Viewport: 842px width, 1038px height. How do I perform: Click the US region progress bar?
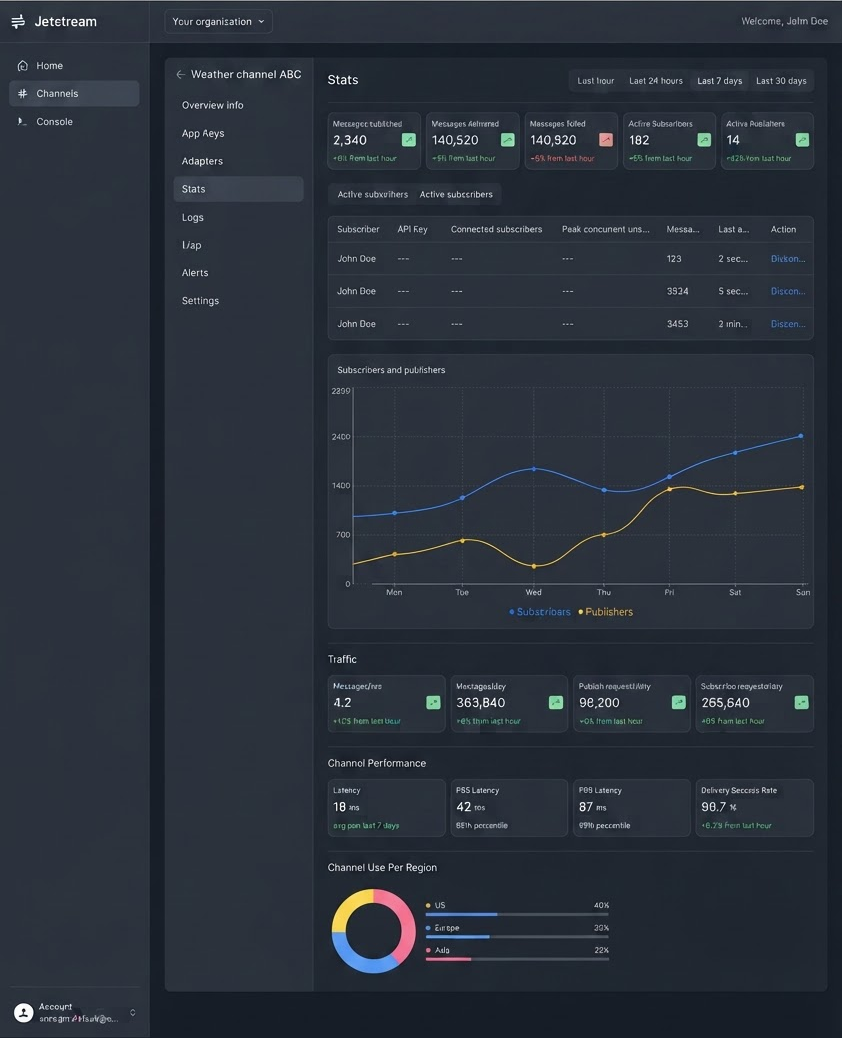click(517, 914)
